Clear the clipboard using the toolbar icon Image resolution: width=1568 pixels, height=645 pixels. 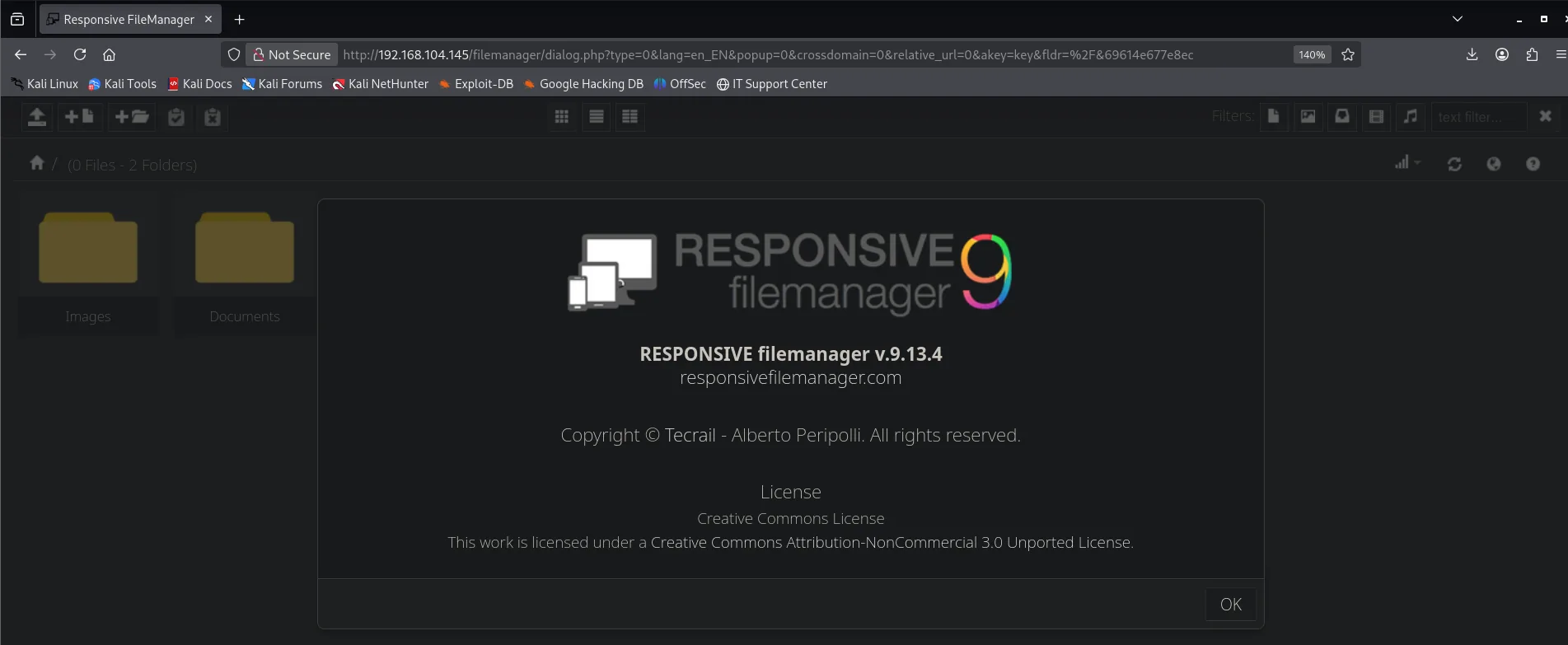[x=213, y=117]
